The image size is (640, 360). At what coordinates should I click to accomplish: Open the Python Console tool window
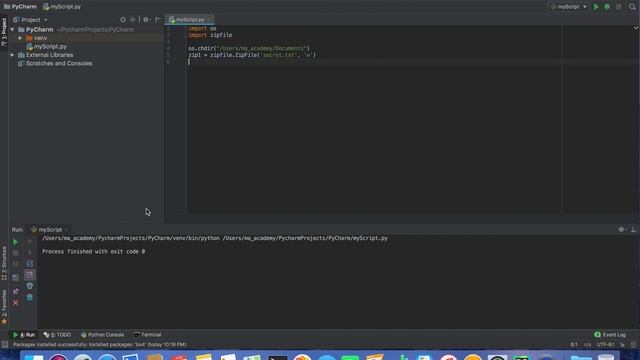[x=102, y=335]
